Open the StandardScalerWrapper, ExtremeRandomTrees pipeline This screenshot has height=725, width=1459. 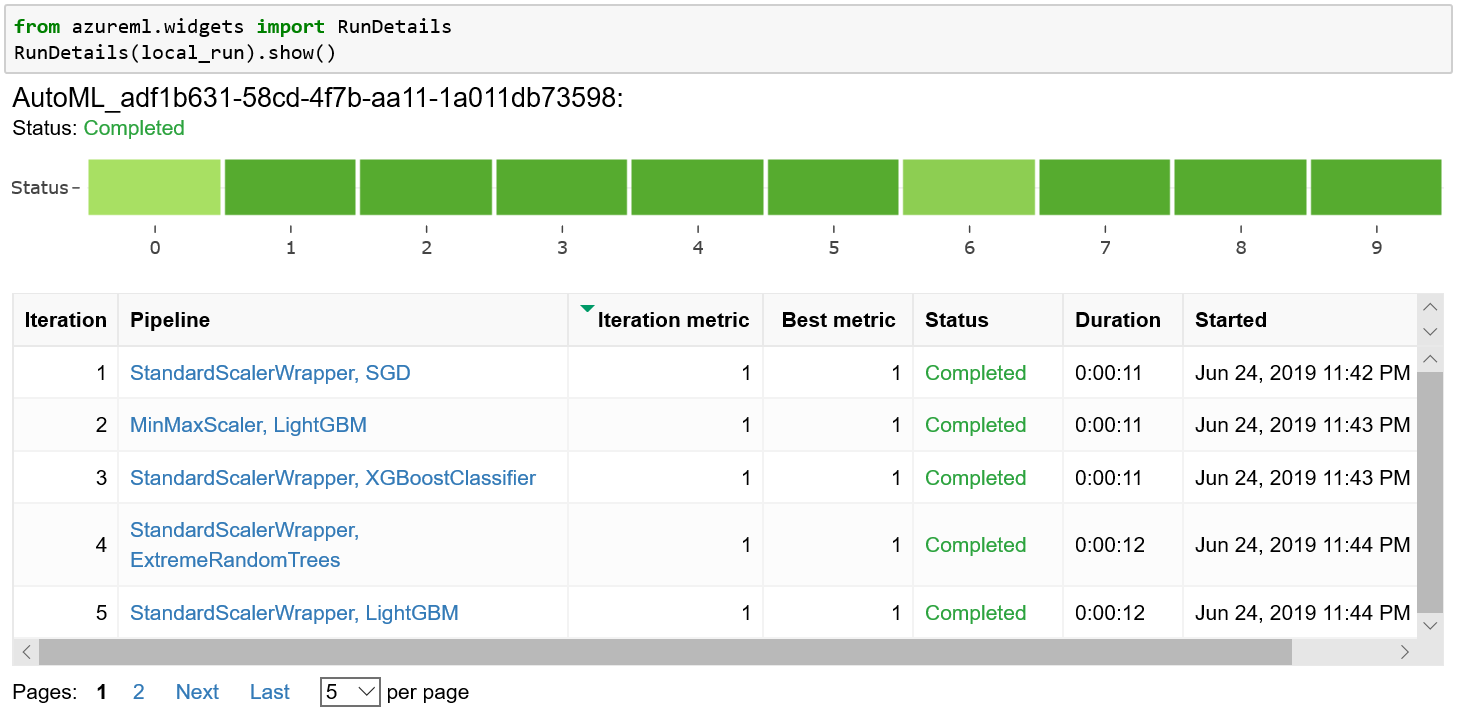[244, 545]
